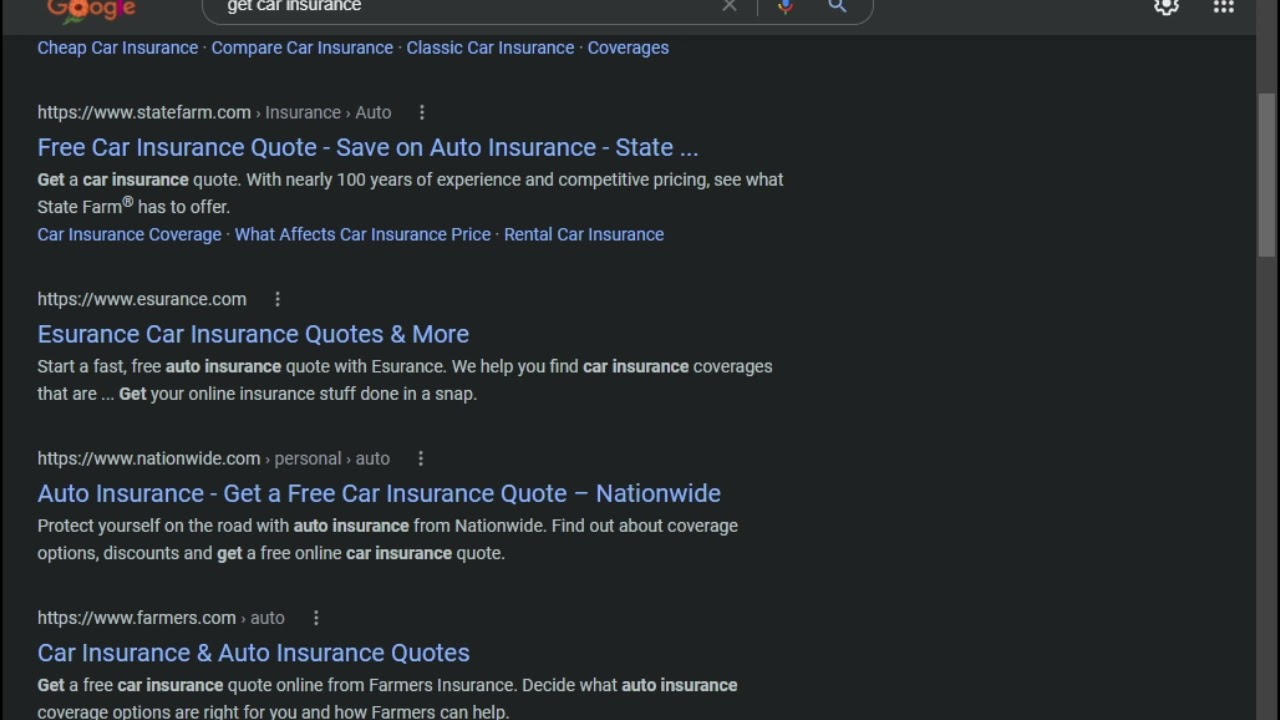Clear the search query with the X icon
The width and height of the screenshot is (1280, 720).
pyautogui.click(x=729, y=7)
